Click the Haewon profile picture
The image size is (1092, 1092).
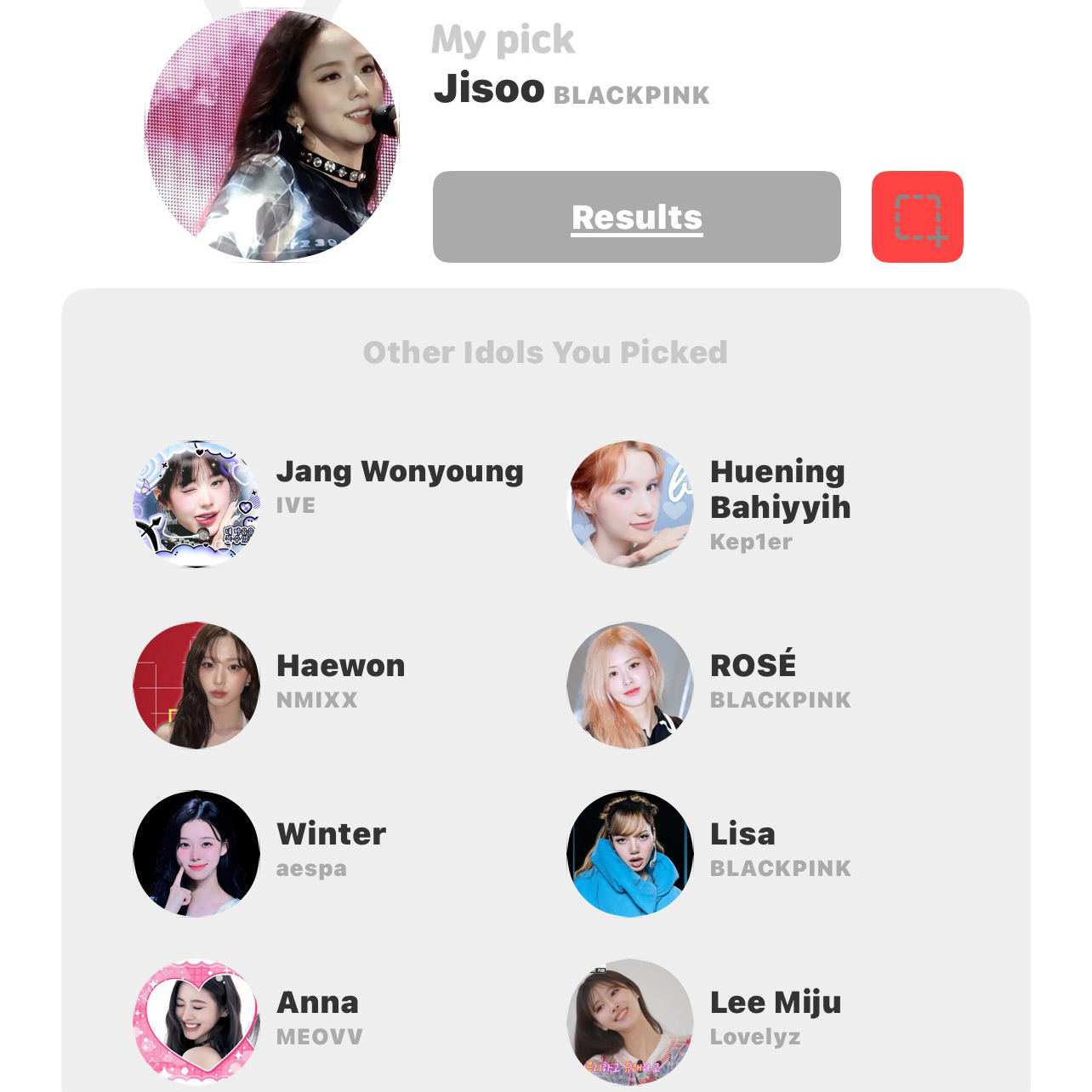point(196,685)
